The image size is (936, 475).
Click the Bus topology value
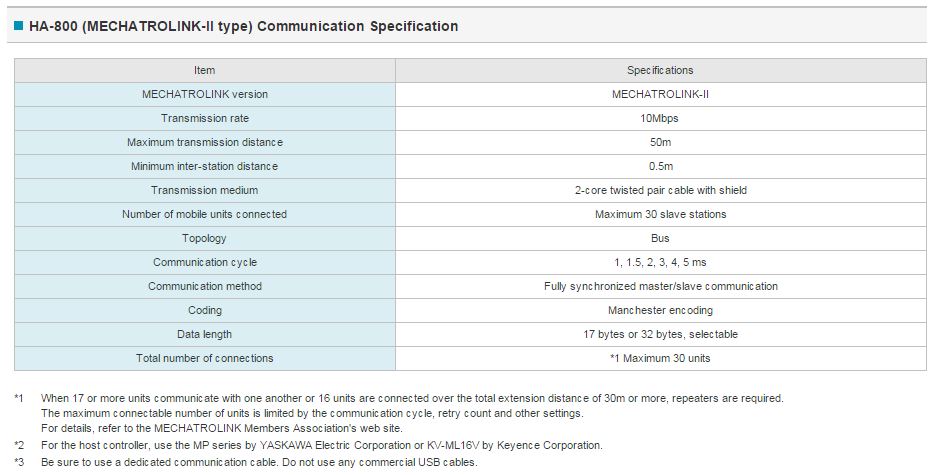pyautogui.click(x=660, y=238)
